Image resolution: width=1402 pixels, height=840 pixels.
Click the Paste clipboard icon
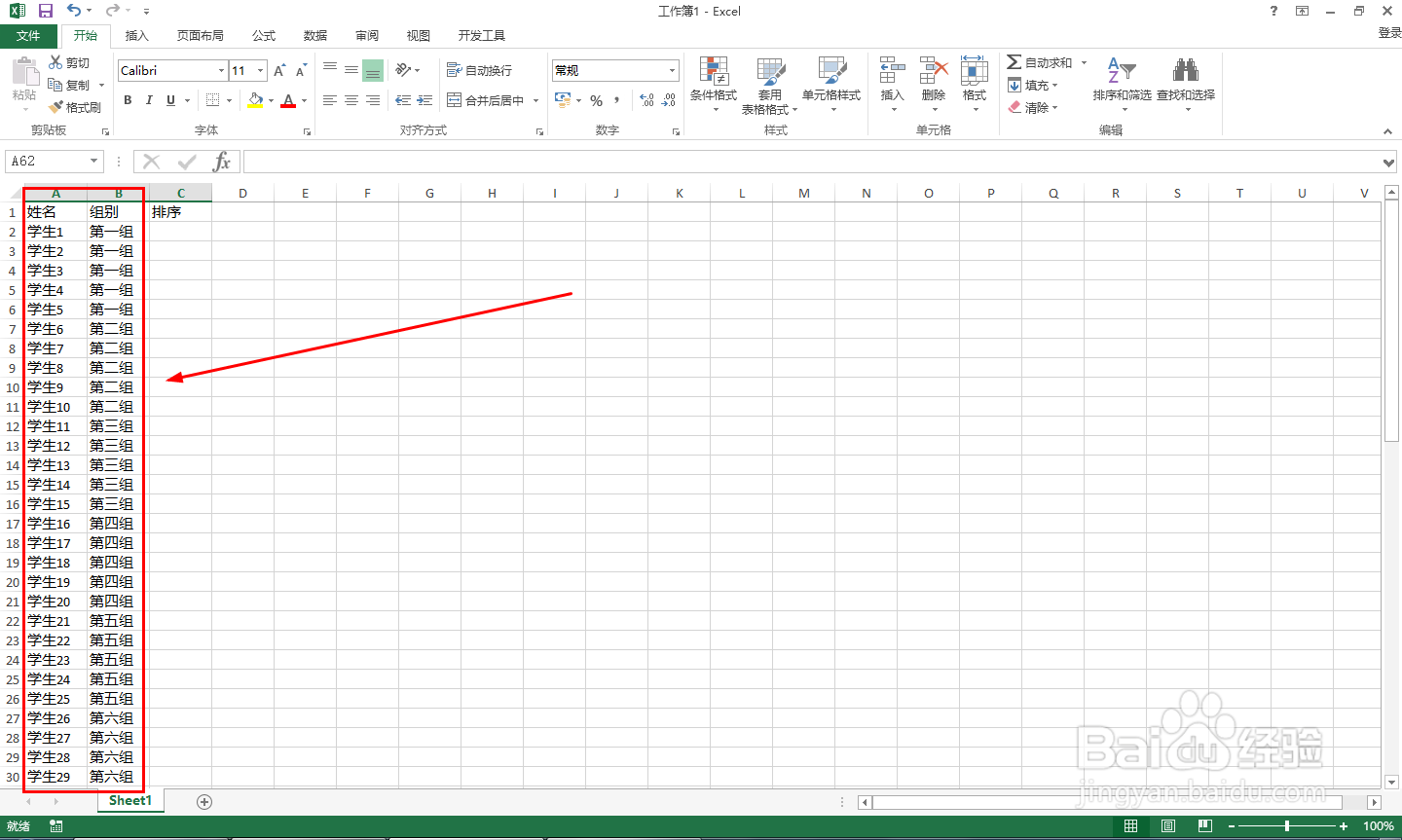click(24, 71)
